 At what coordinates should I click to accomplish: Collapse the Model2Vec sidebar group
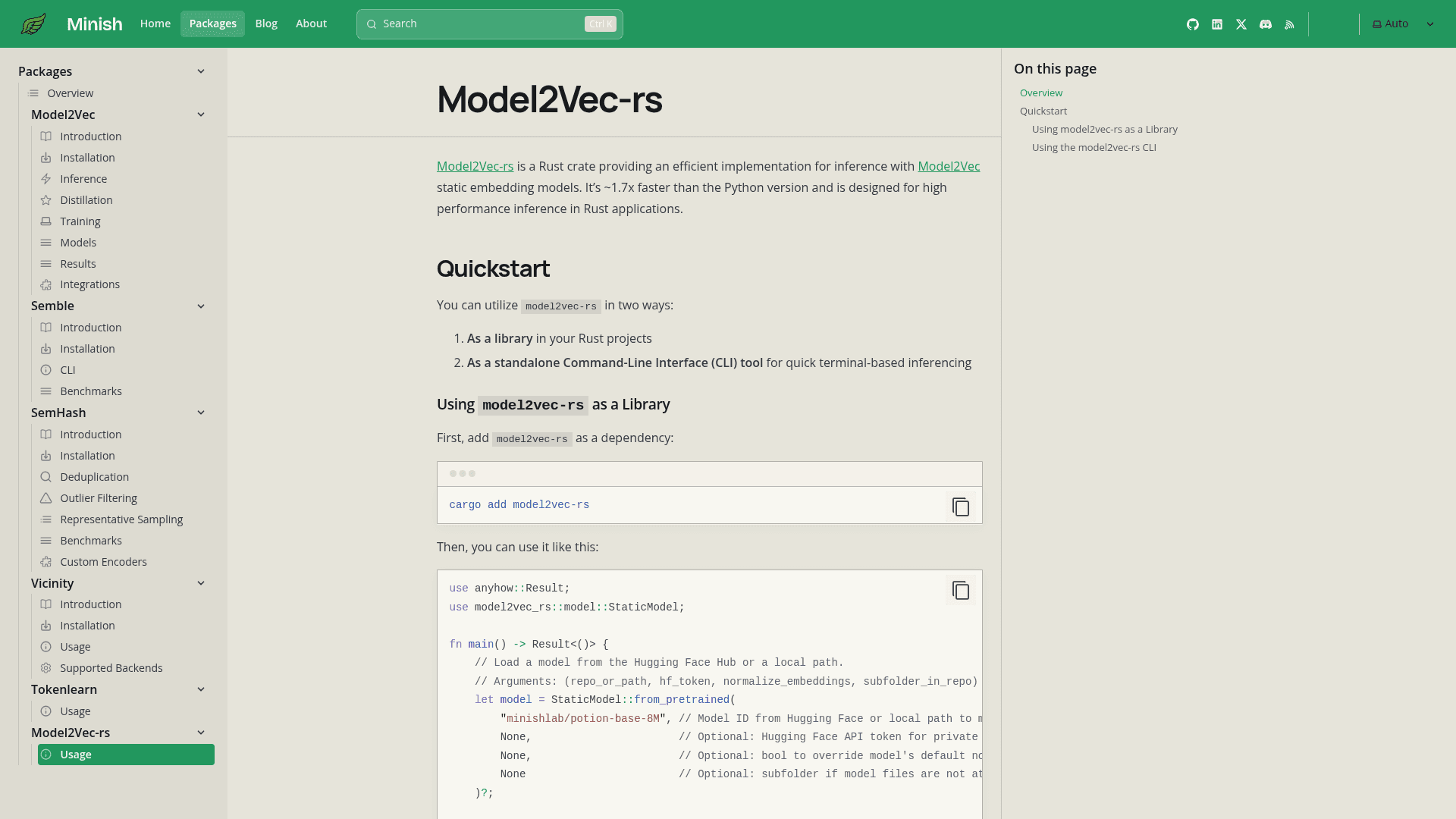[x=201, y=115]
